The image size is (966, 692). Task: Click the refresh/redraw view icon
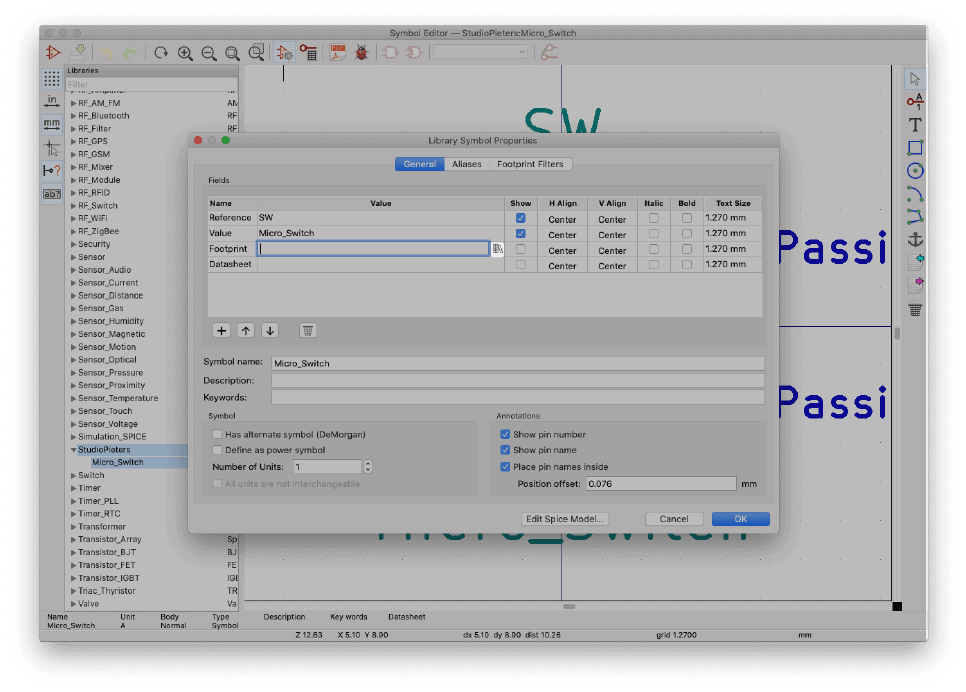coord(161,53)
